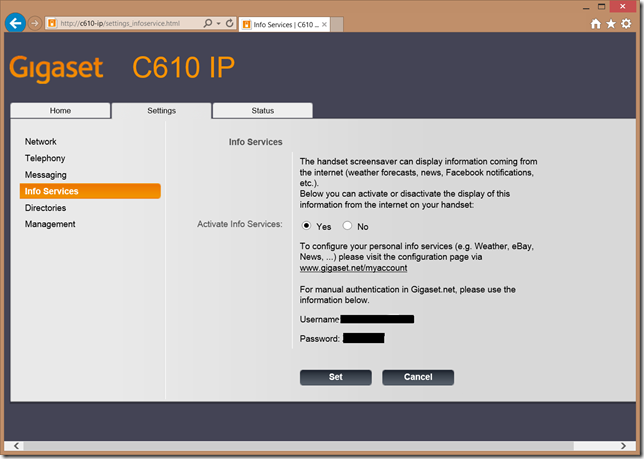This screenshot has width=644, height=459.
Task: Close the Info Services browser tab
Action: pyautogui.click(x=324, y=25)
